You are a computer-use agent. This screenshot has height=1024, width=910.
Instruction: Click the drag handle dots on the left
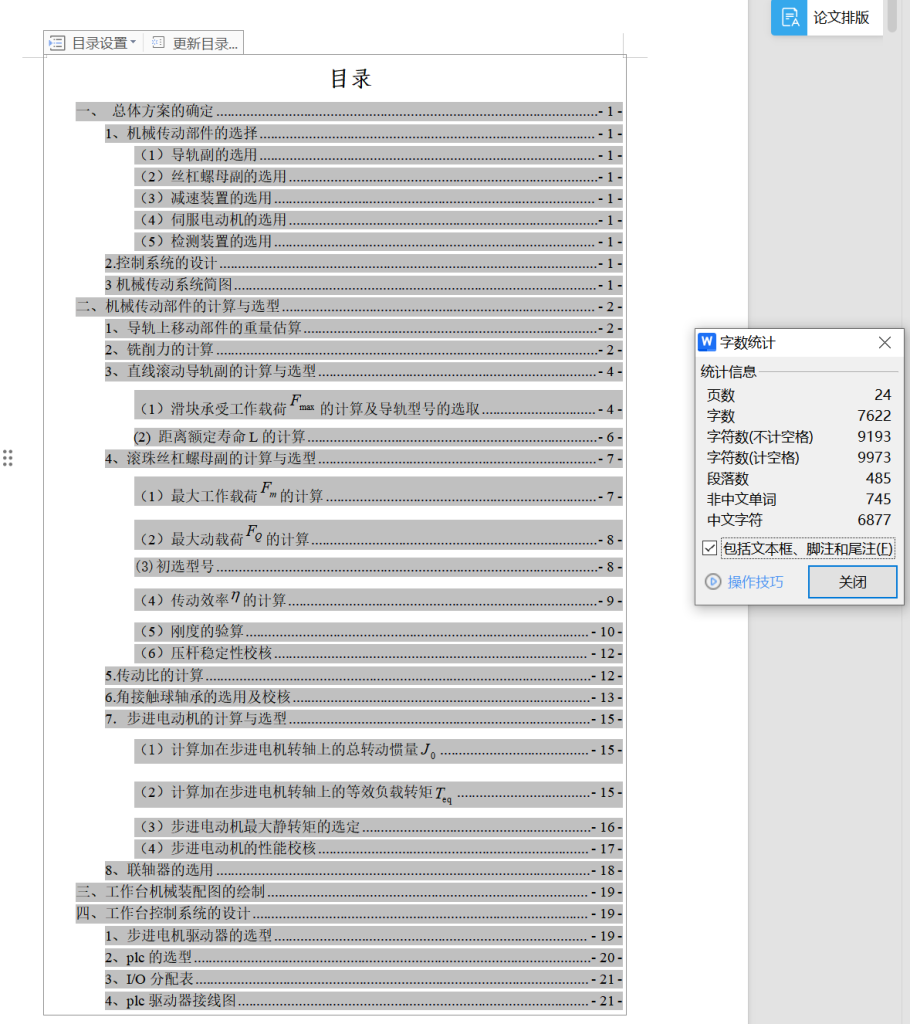click(8, 458)
